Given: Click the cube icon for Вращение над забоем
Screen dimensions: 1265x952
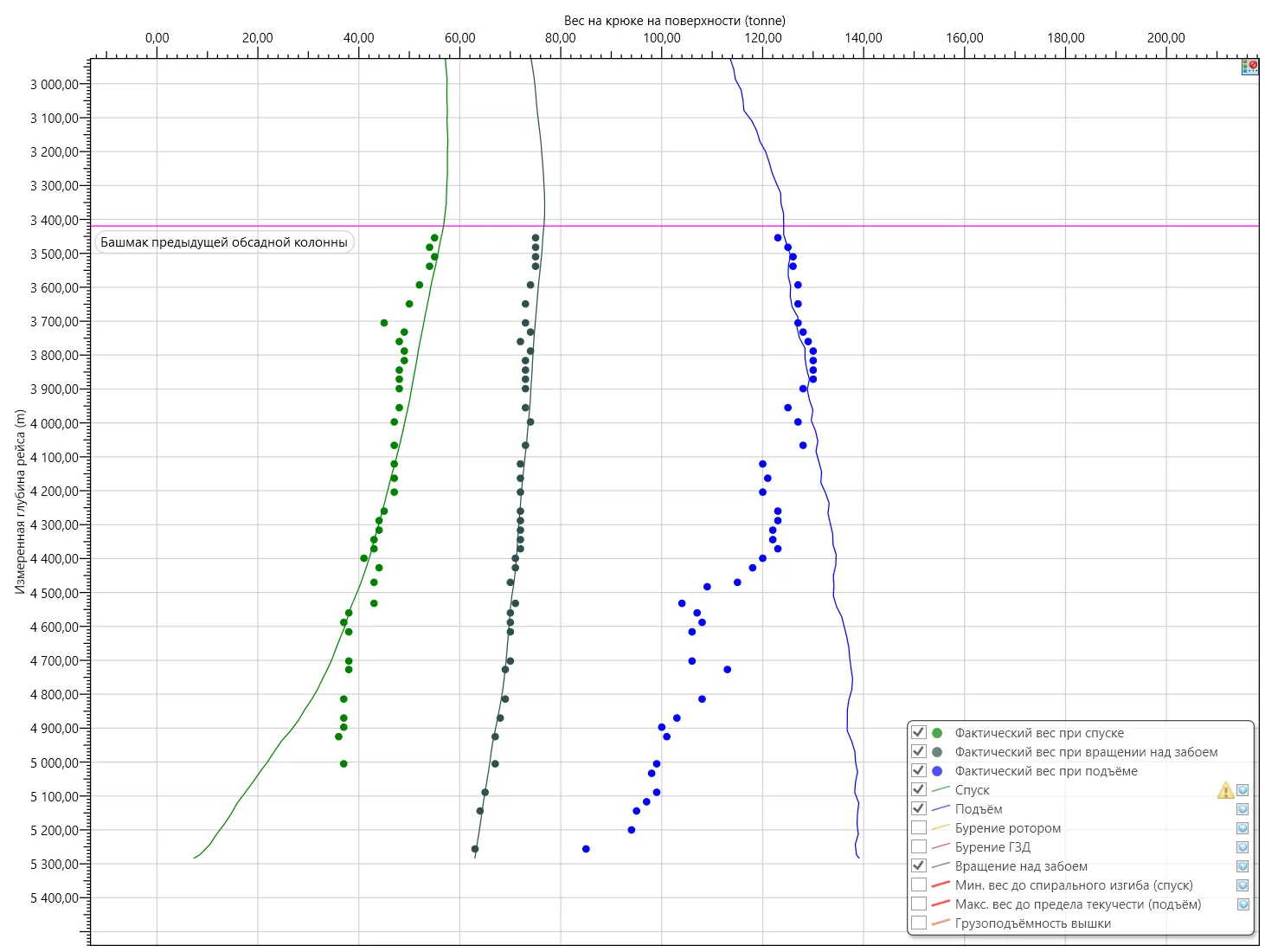Looking at the screenshot, I should (x=1243, y=866).
